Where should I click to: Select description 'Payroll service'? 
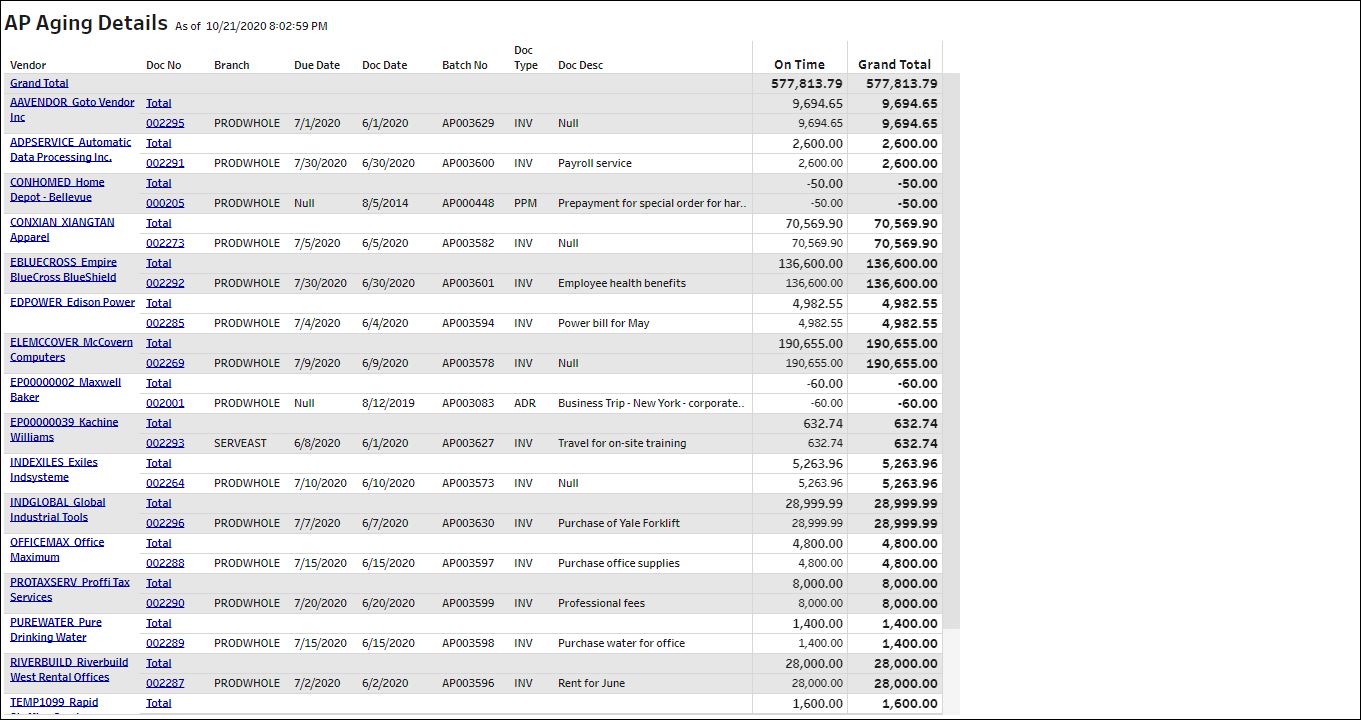pyautogui.click(x=595, y=163)
